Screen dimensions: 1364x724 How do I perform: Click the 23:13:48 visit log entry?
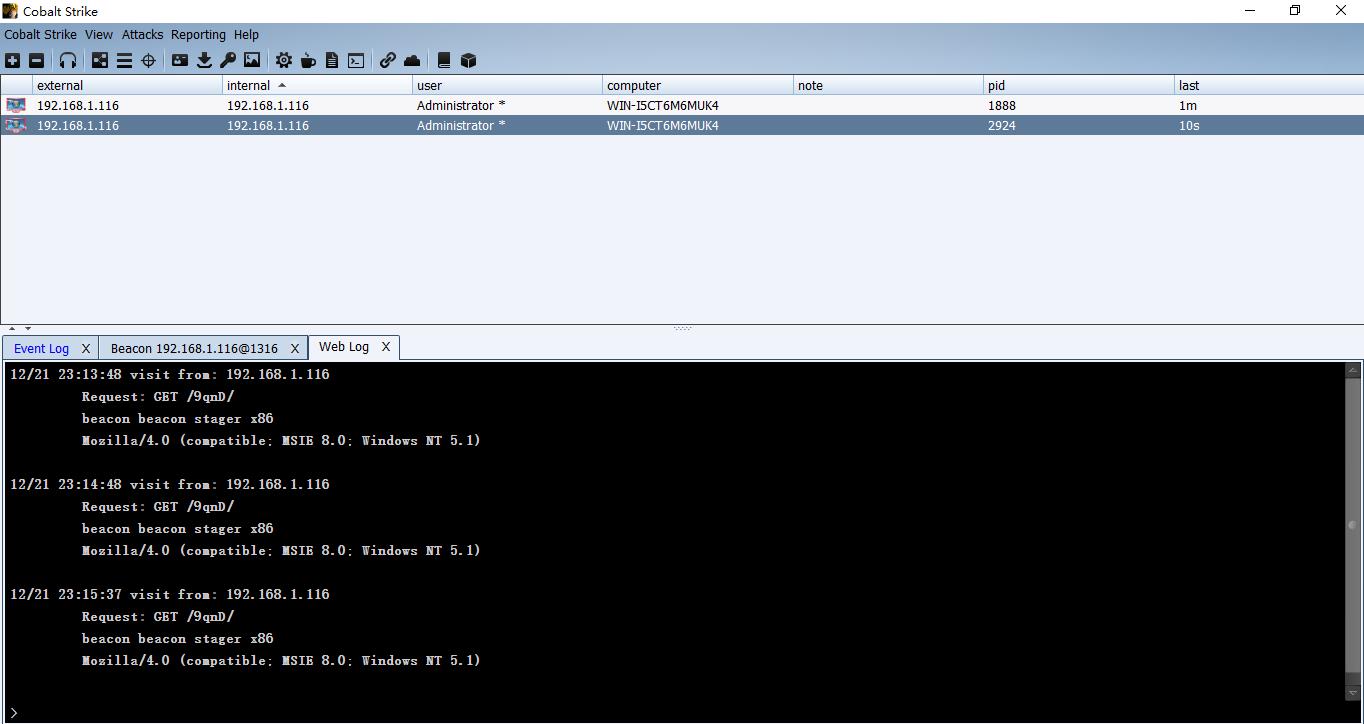coord(170,374)
